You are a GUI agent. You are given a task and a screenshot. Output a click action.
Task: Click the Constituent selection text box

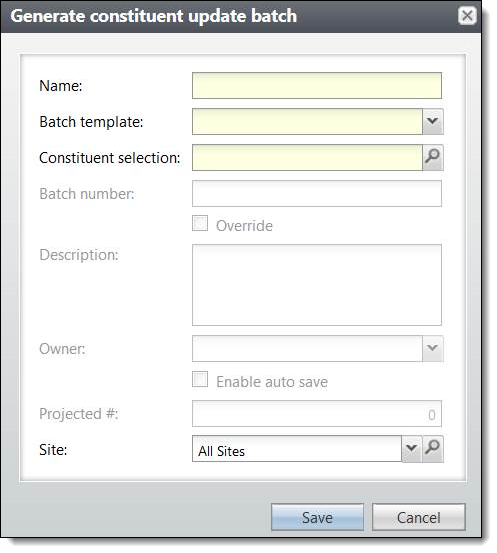tap(307, 157)
